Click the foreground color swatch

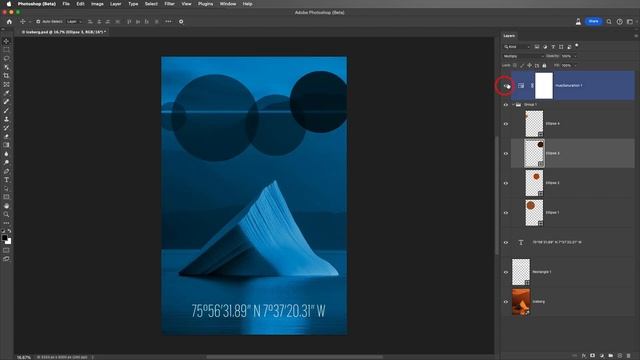(x=4, y=238)
